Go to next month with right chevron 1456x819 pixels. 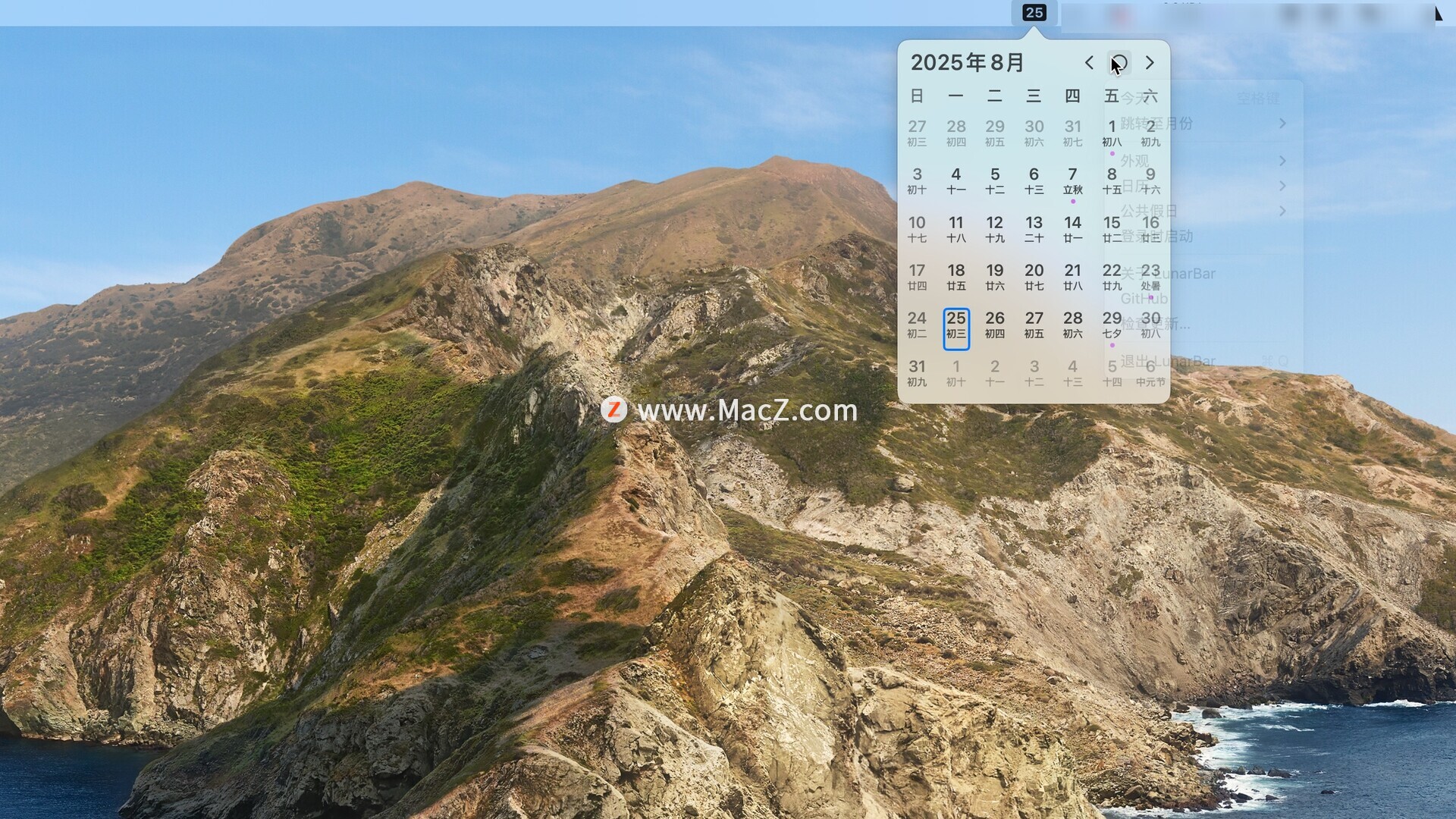click(x=1150, y=62)
